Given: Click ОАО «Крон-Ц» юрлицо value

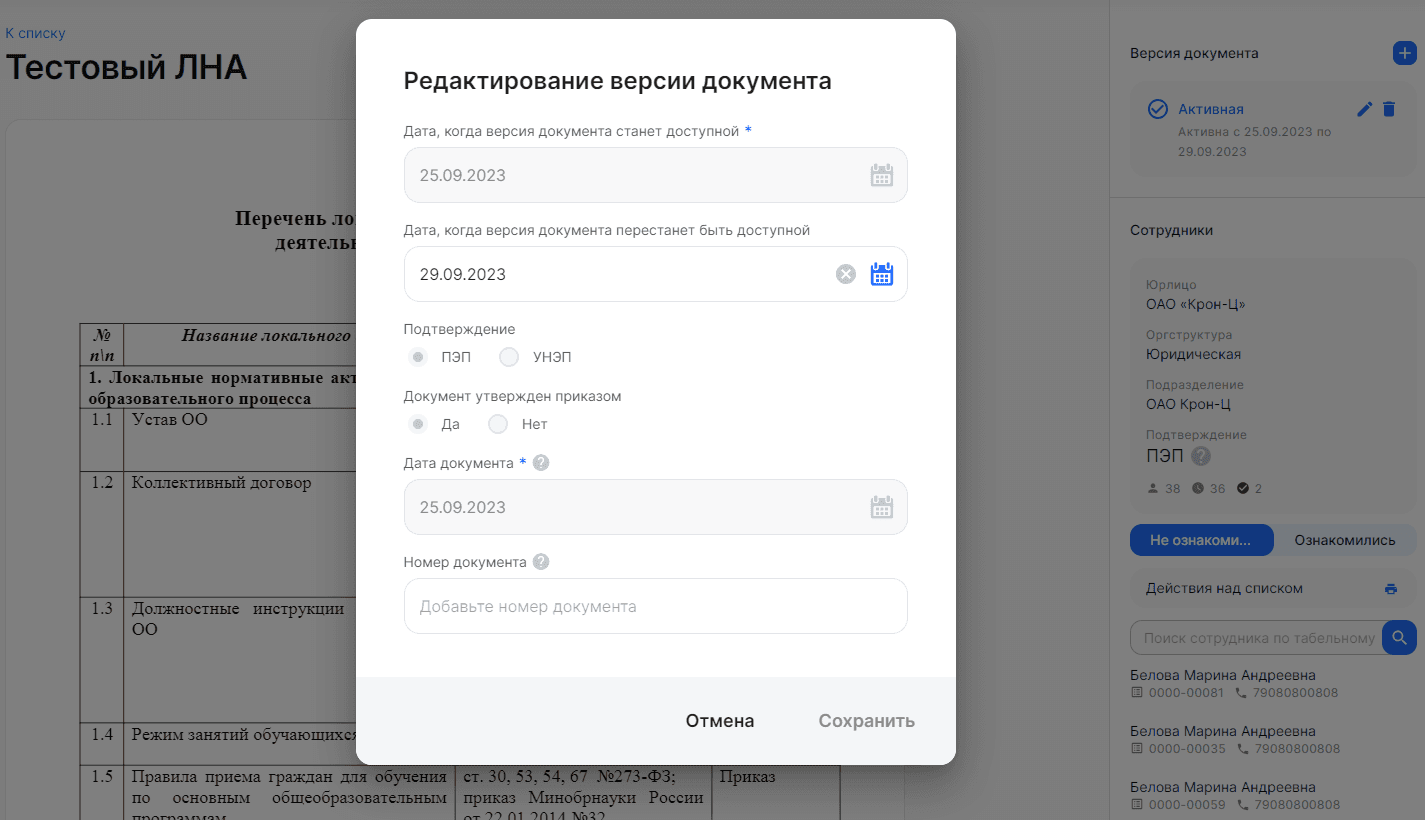Looking at the screenshot, I should (x=1196, y=304).
